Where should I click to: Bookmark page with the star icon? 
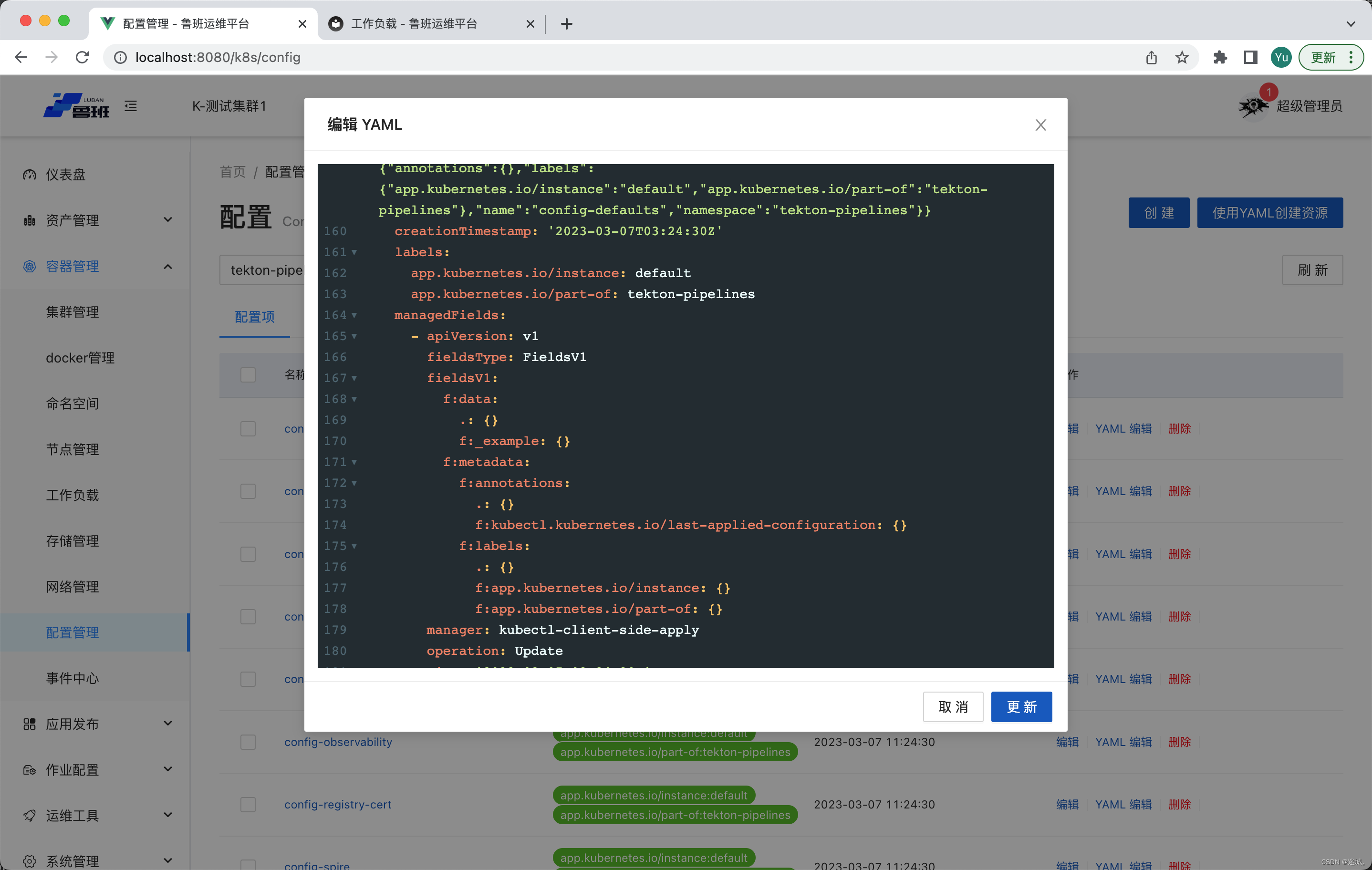click(x=1182, y=57)
